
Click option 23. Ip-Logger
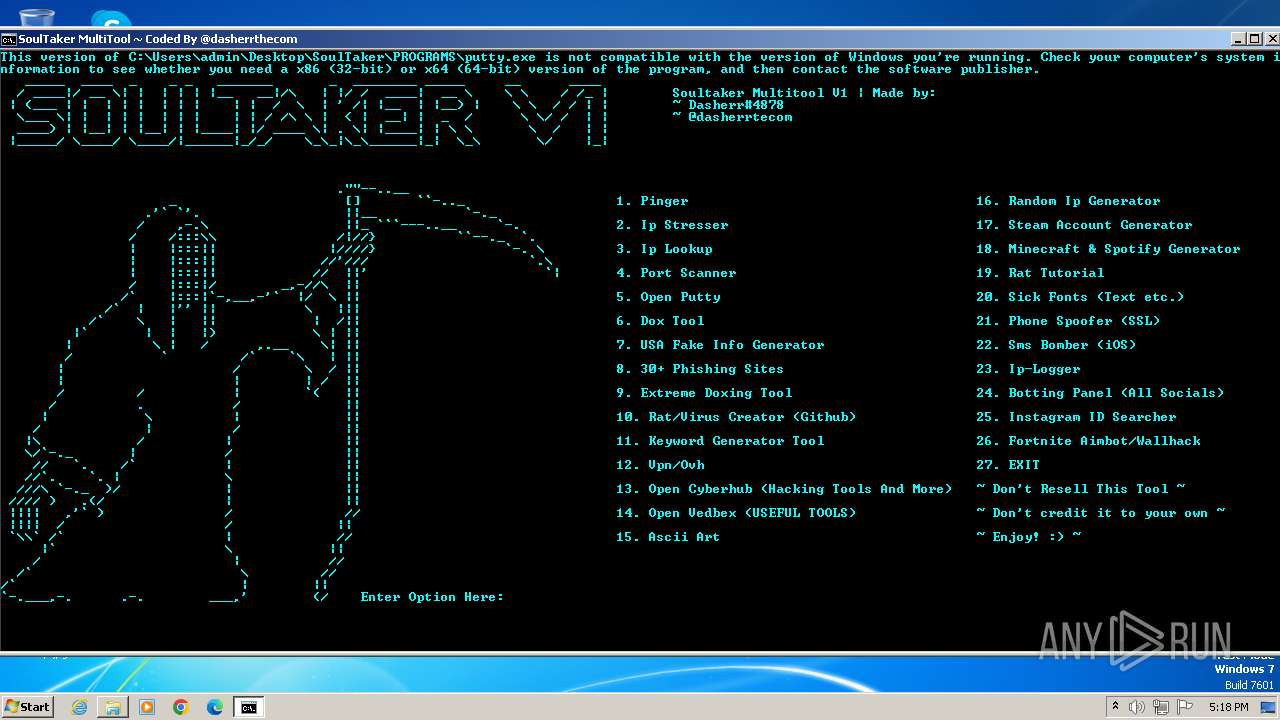pos(1028,369)
